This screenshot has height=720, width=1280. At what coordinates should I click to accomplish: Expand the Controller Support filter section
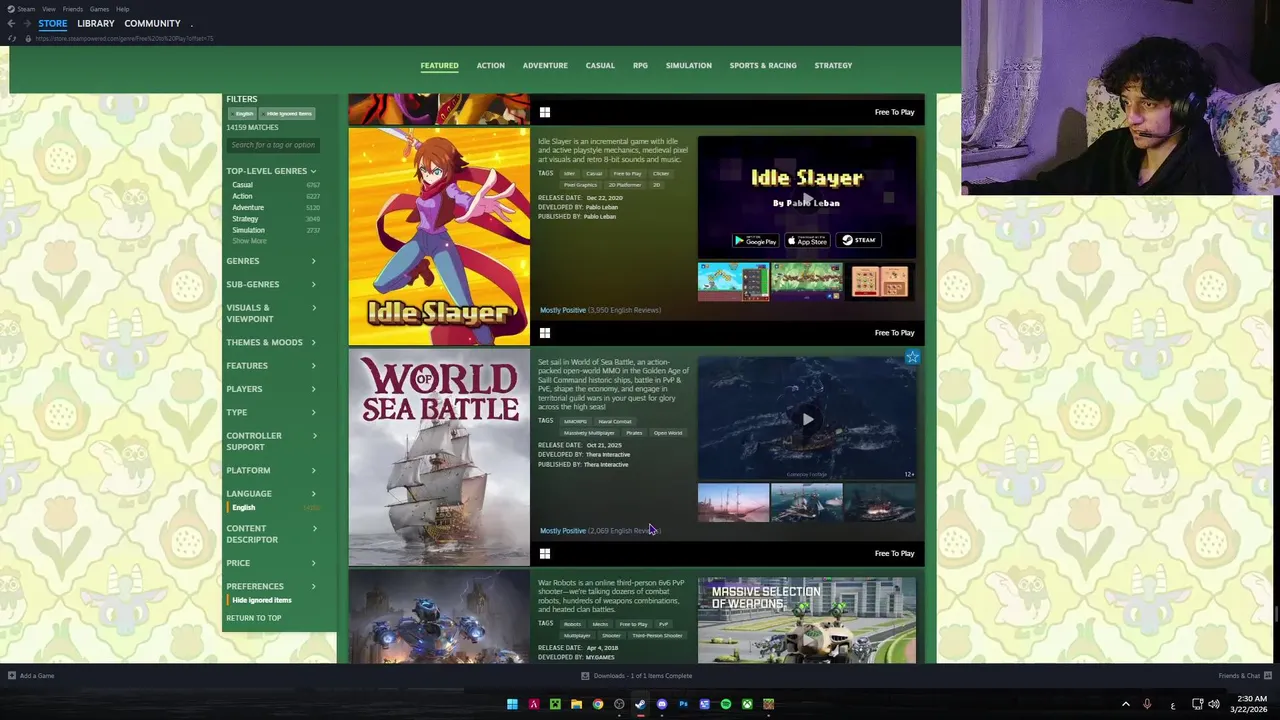tap(271, 441)
